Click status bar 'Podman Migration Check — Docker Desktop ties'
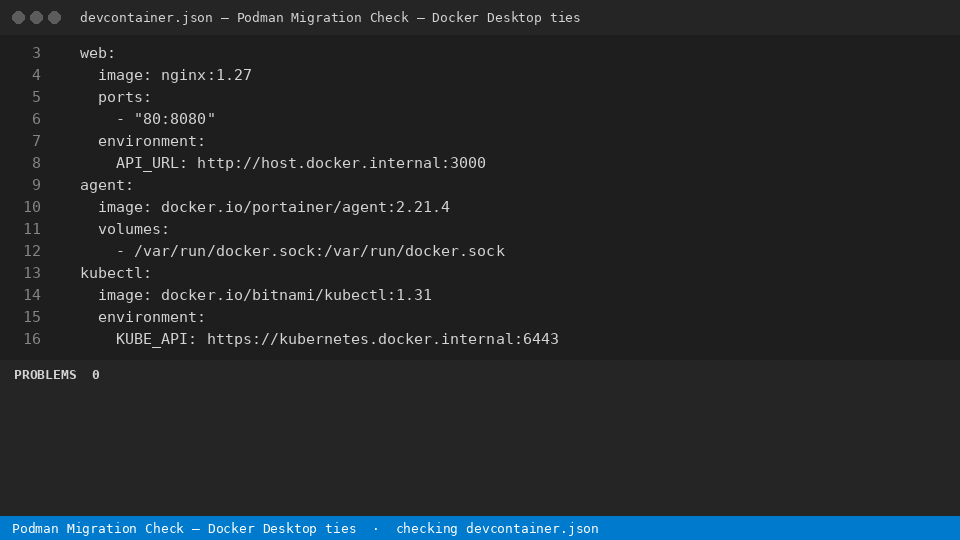The width and height of the screenshot is (960, 540). (184, 529)
